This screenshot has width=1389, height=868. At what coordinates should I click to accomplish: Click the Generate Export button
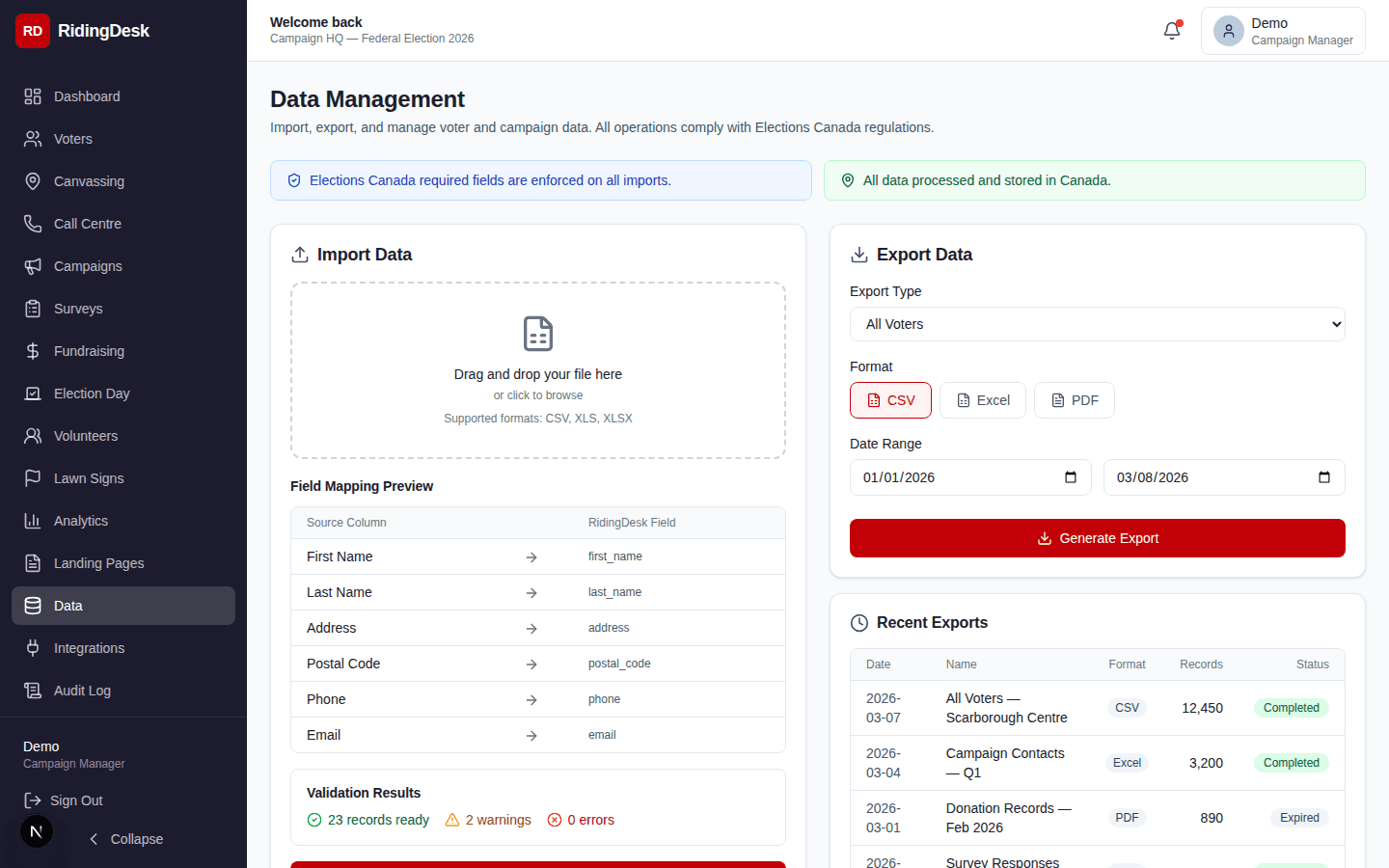pyautogui.click(x=1097, y=538)
